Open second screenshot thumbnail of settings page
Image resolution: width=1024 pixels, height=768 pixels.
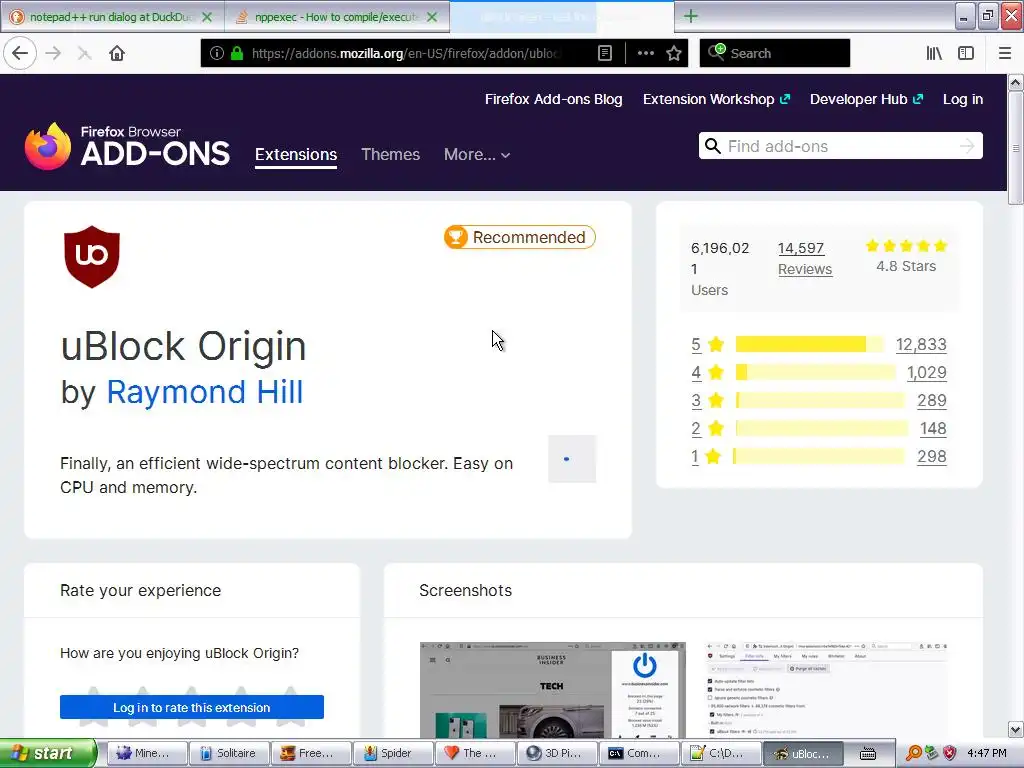(826, 690)
